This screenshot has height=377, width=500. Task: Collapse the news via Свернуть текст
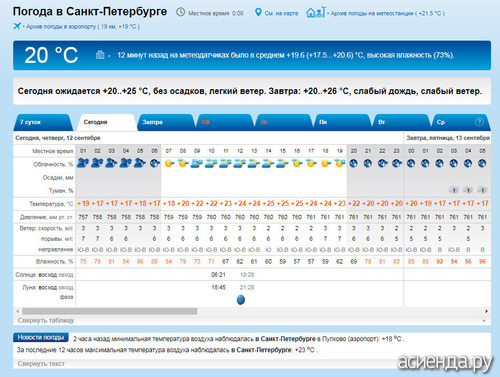coord(41,363)
